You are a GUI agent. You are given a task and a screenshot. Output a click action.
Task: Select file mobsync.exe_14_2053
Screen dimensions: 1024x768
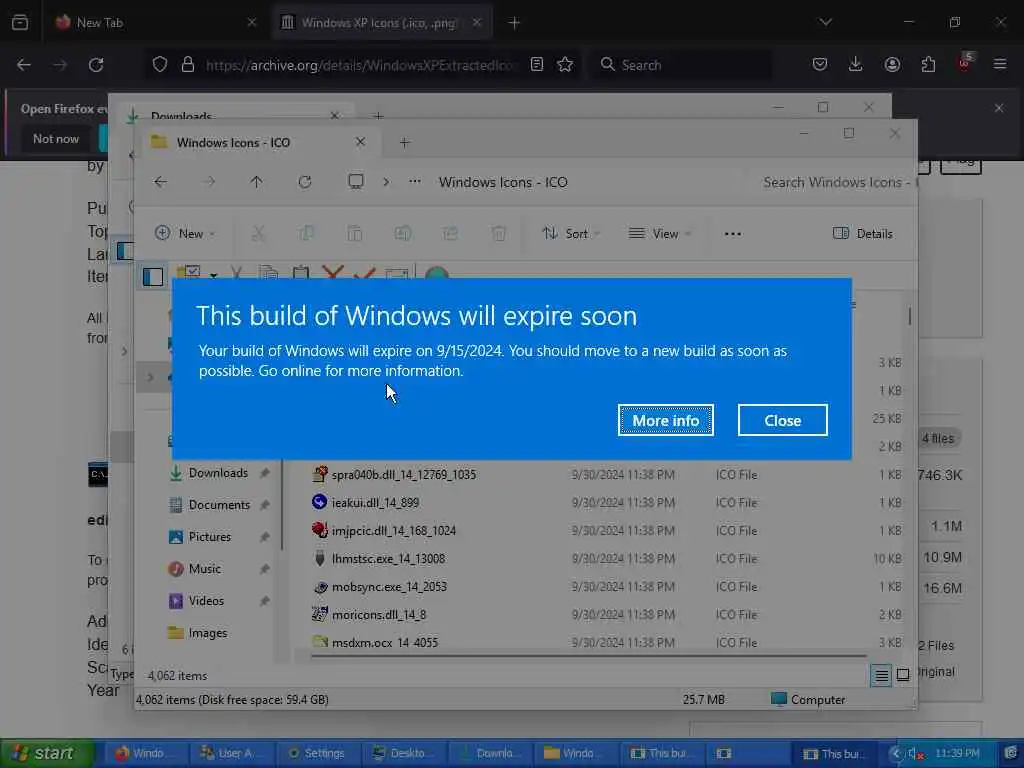pyautogui.click(x=389, y=586)
